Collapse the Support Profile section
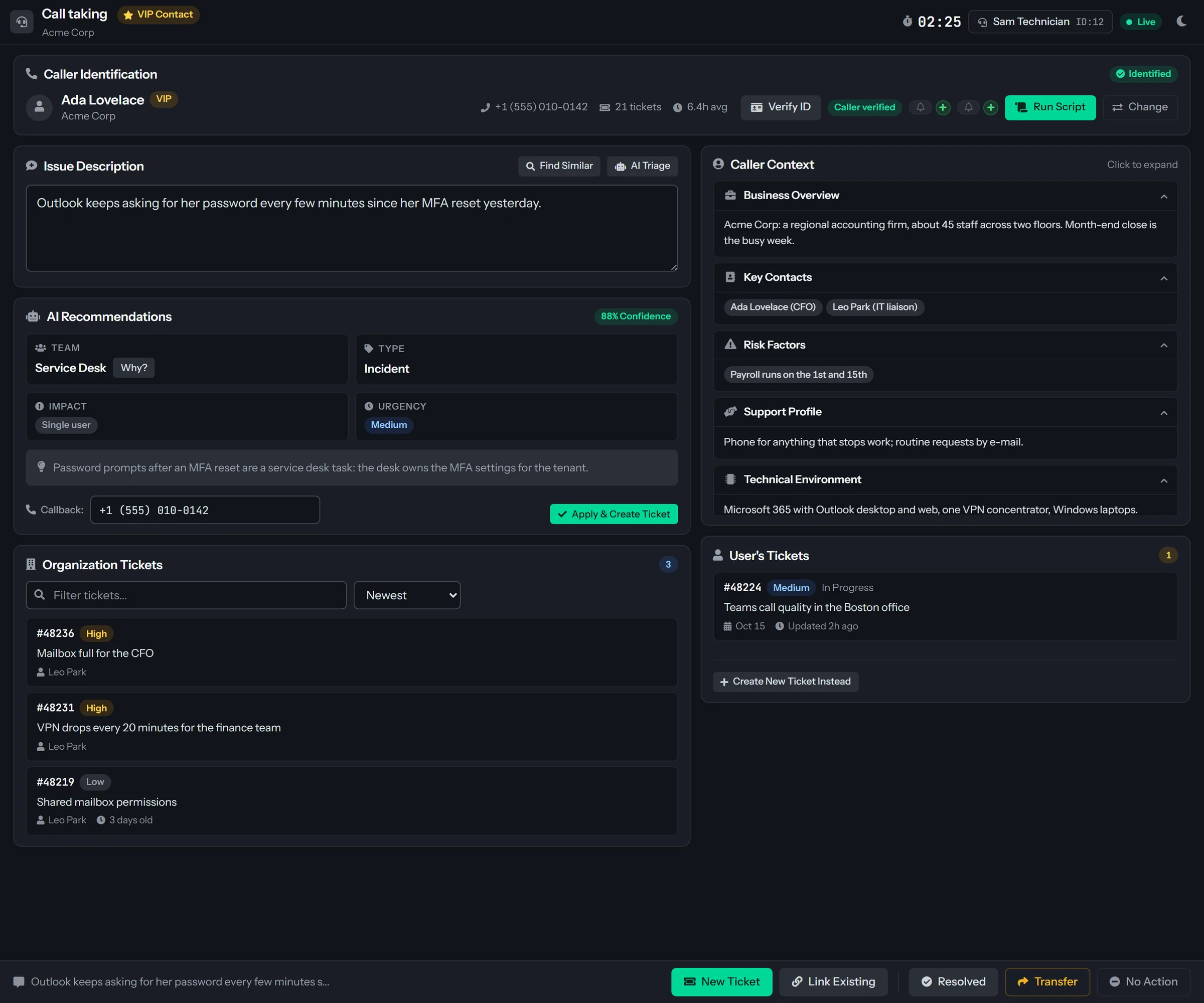The width and height of the screenshot is (1204, 1003). [945, 412]
